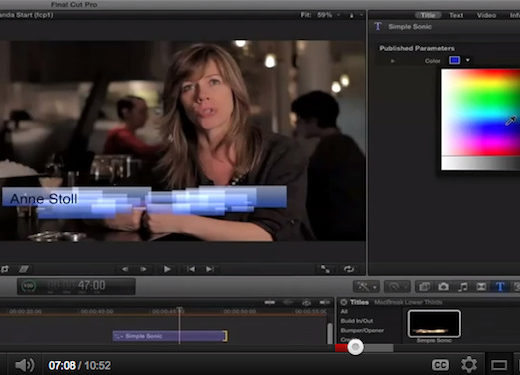Enter full-screen playback in the viewer

[325, 269]
